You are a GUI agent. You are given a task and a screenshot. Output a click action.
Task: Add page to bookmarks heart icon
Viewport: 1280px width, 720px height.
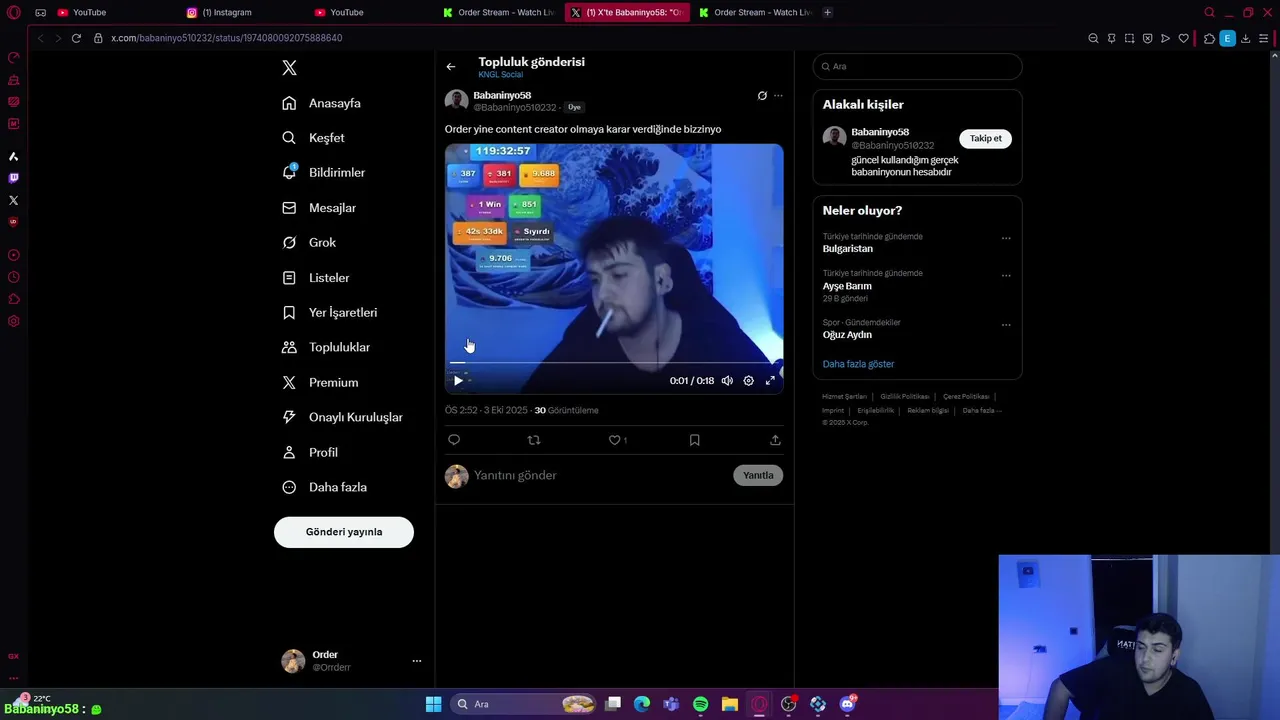click(1183, 38)
